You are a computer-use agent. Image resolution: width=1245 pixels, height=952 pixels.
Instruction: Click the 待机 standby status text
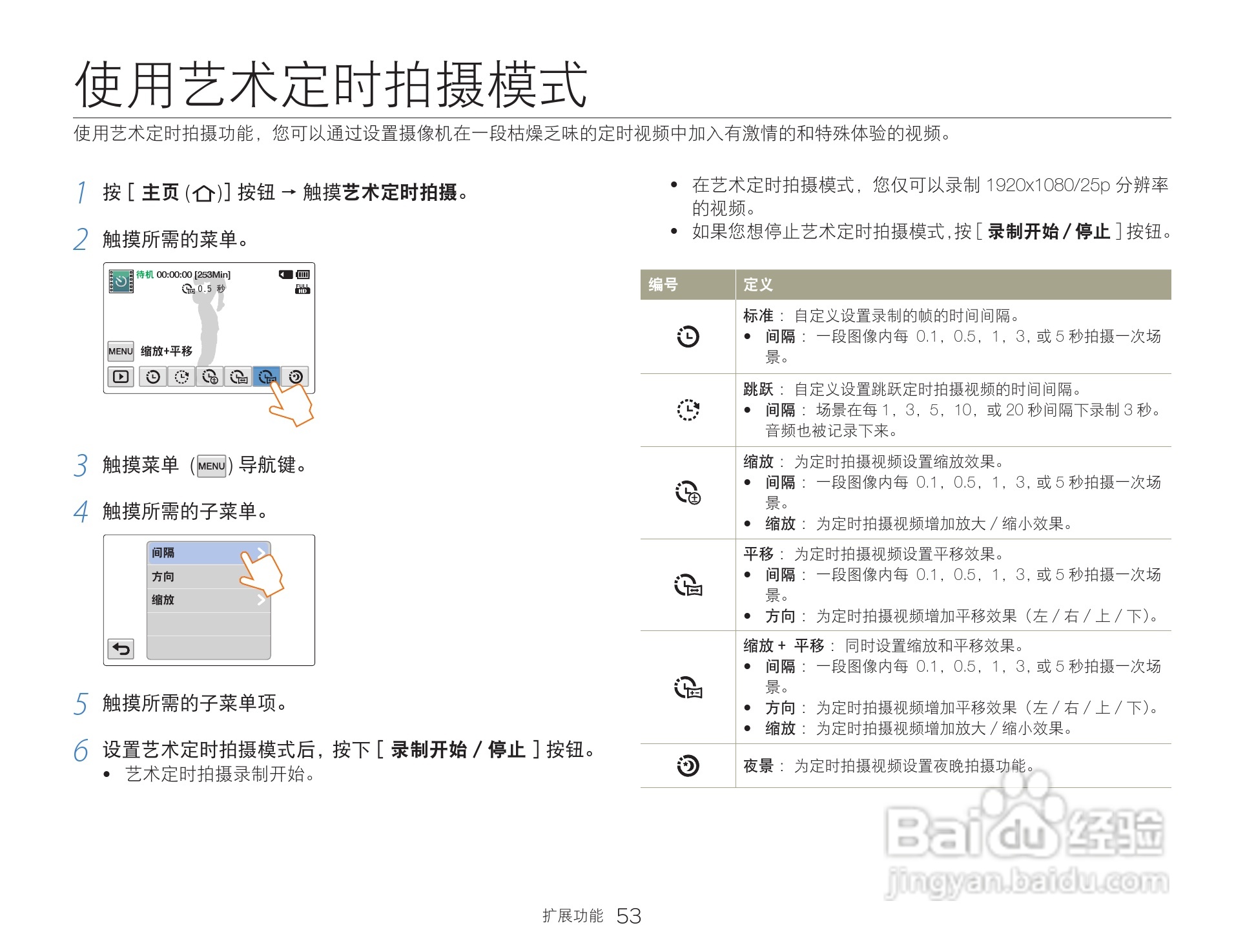[145, 274]
